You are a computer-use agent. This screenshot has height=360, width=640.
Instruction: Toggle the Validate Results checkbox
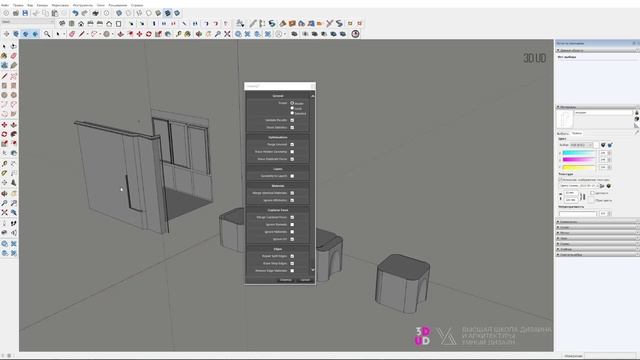pyautogui.click(x=292, y=120)
